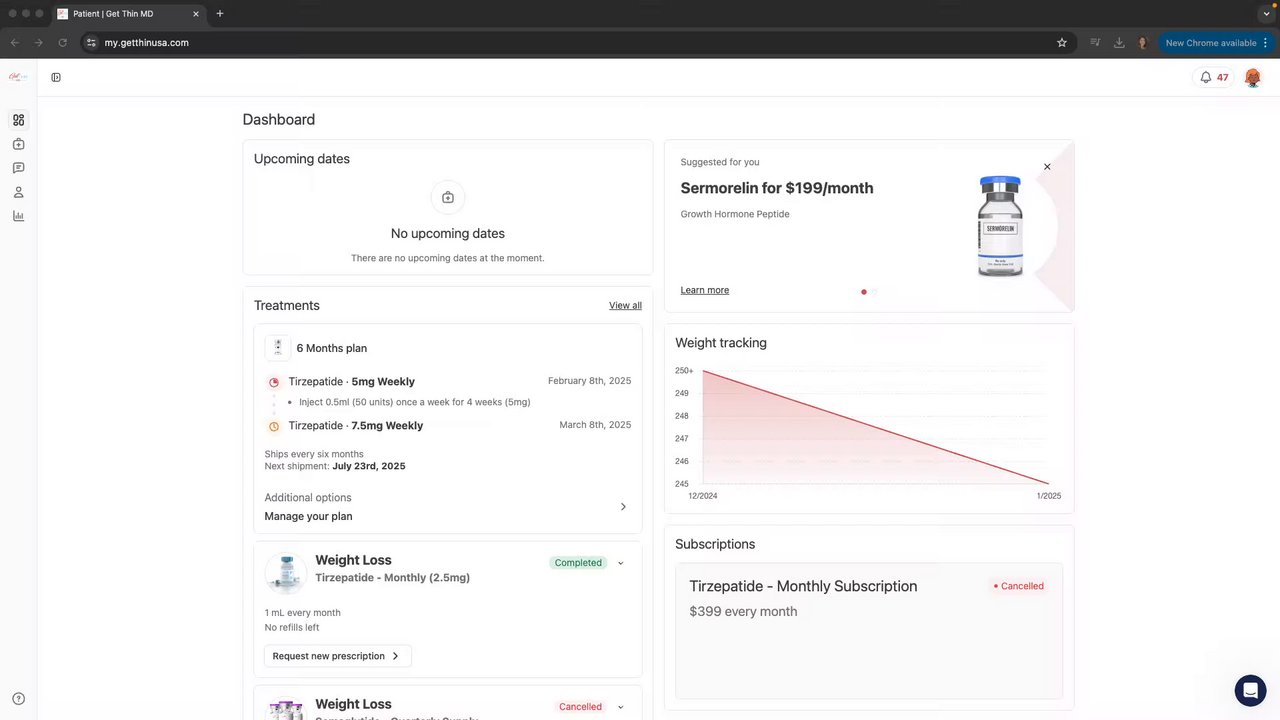The width and height of the screenshot is (1280, 720).
Task: Click the Tirzepatide 7.5mg Weekly entry
Action: 355,426
